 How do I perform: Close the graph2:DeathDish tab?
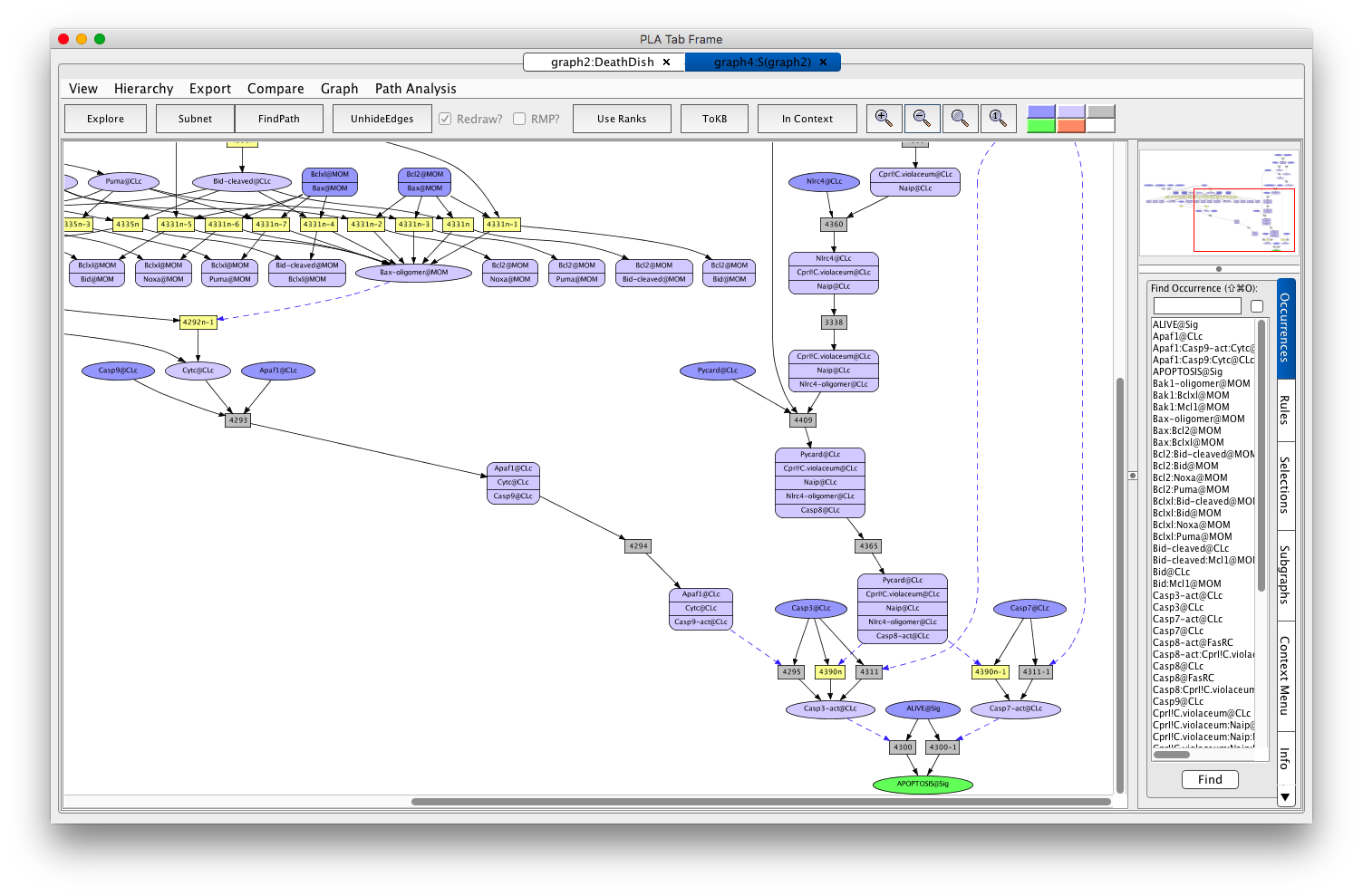667,62
